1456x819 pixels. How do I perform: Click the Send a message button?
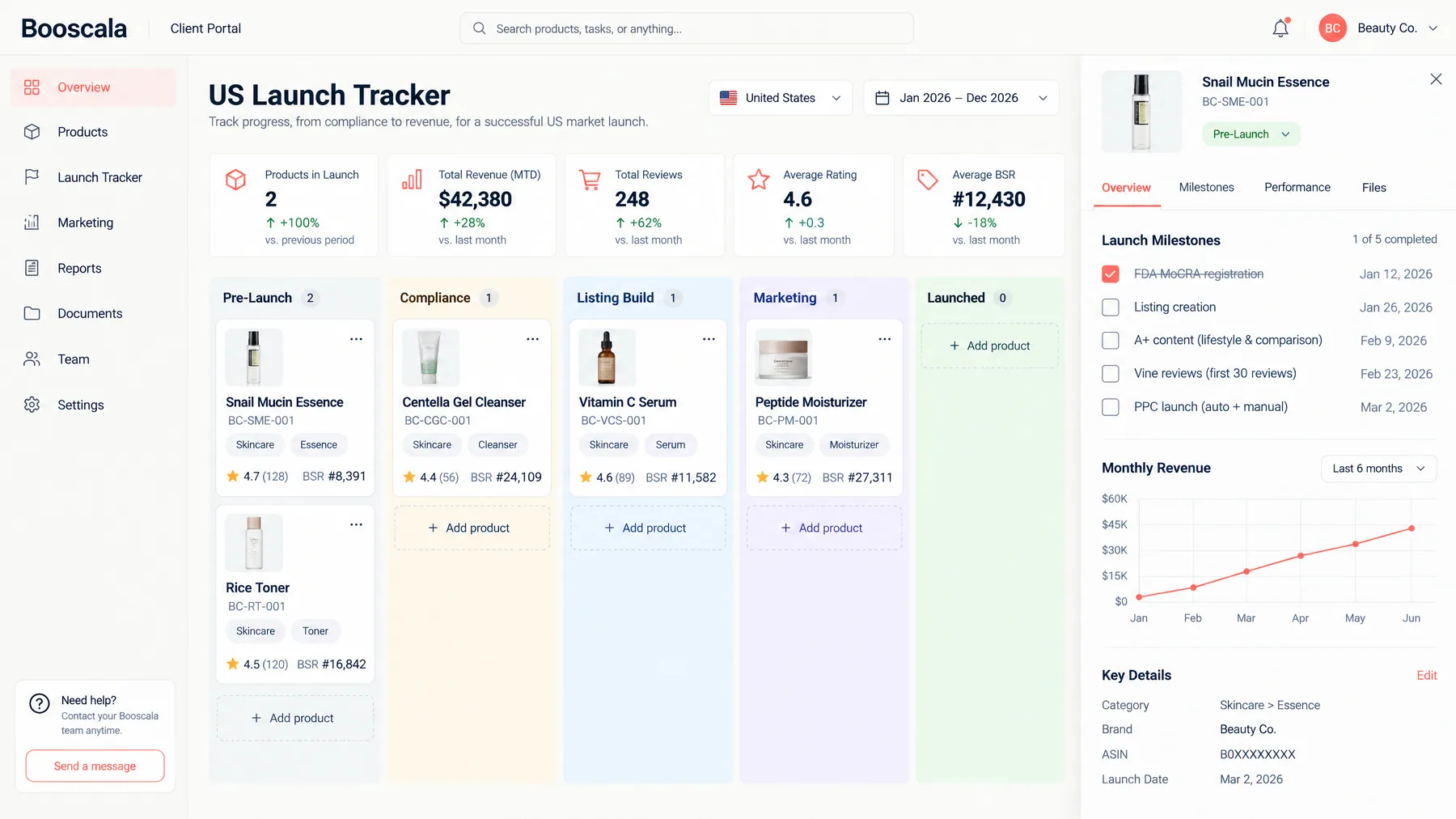pos(95,766)
